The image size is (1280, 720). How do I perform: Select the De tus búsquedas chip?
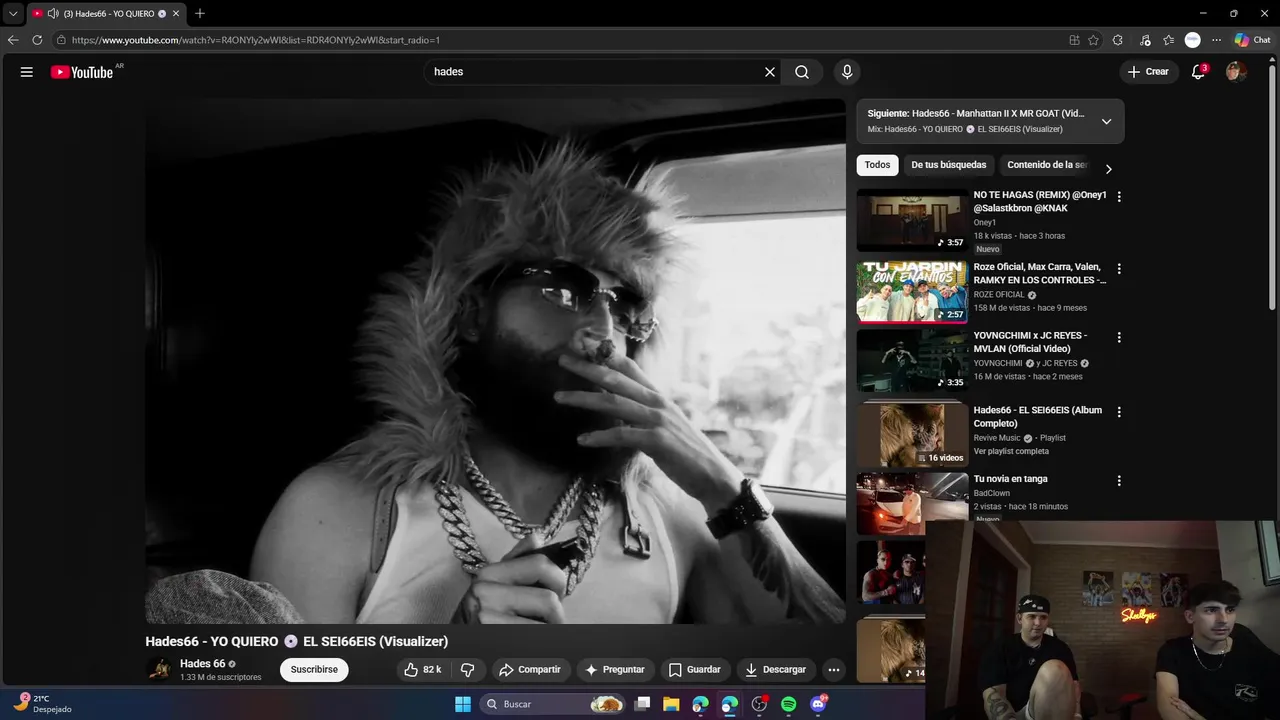(x=948, y=165)
